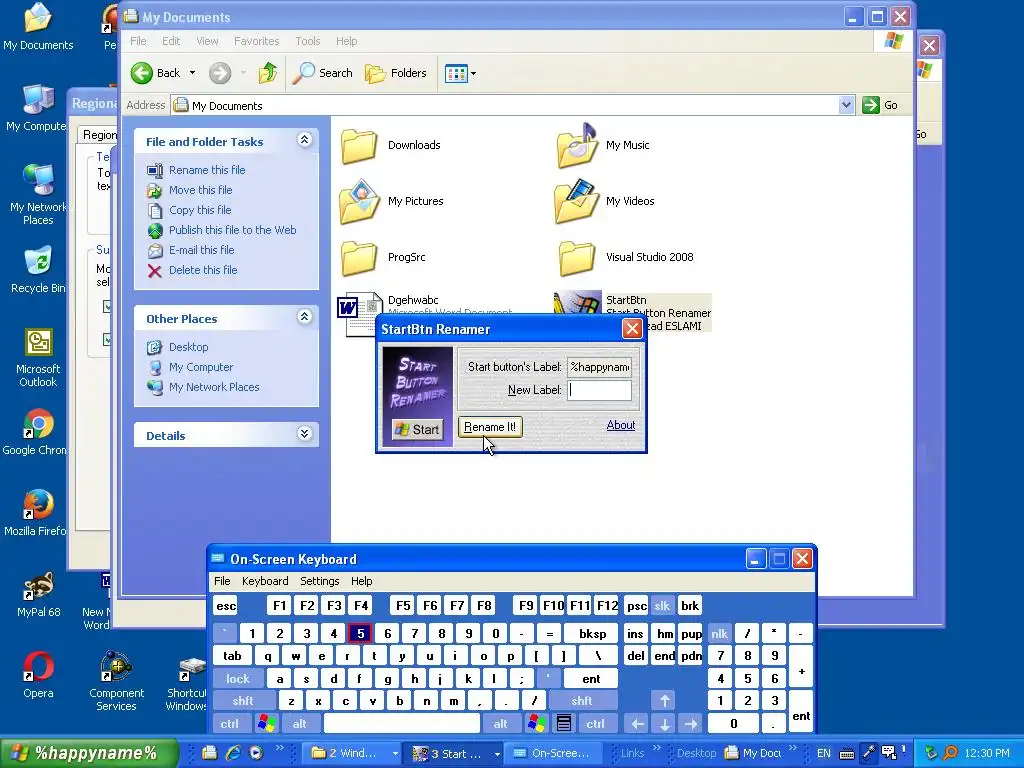Open Settings menu in On-Screen Keyboard
The height and width of the screenshot is (768, 1024).
pyautogui.click(x=319, y=581)
